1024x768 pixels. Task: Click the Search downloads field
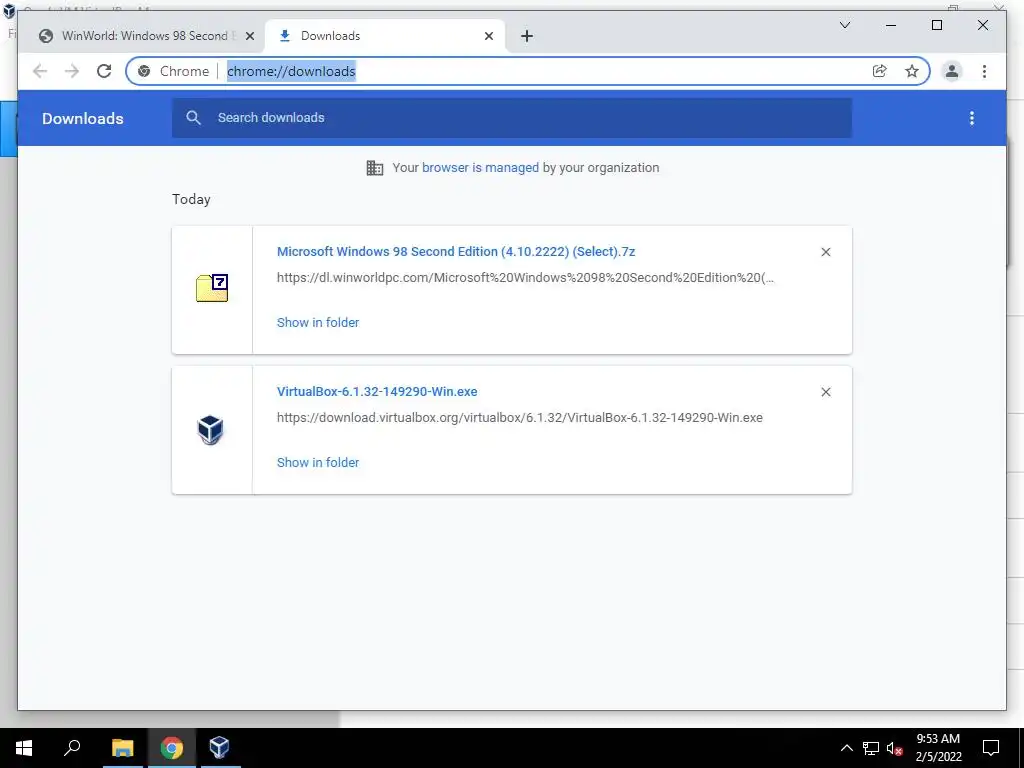511,118
